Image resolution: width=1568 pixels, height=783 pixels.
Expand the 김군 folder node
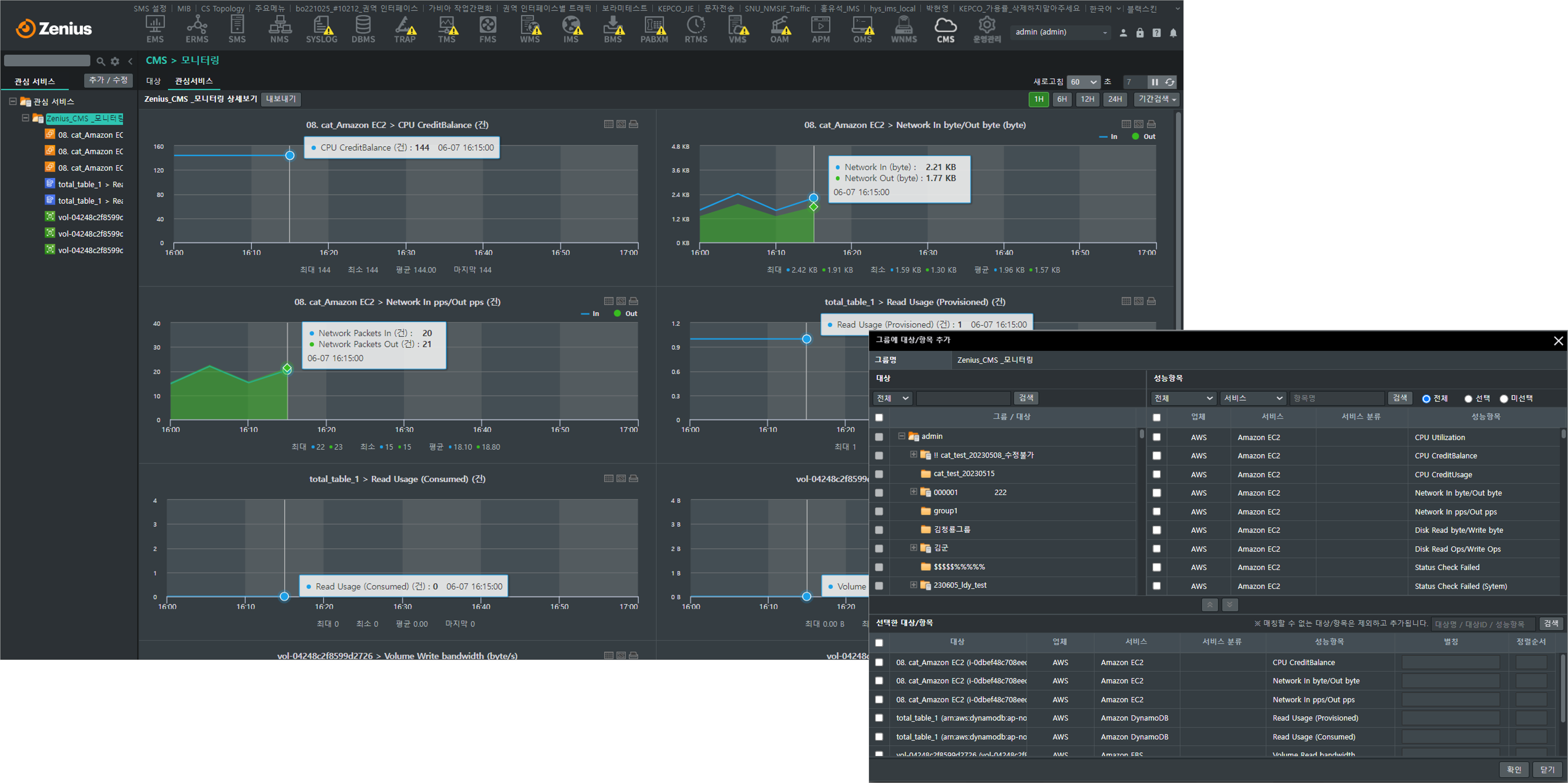[x=913, y=548]
